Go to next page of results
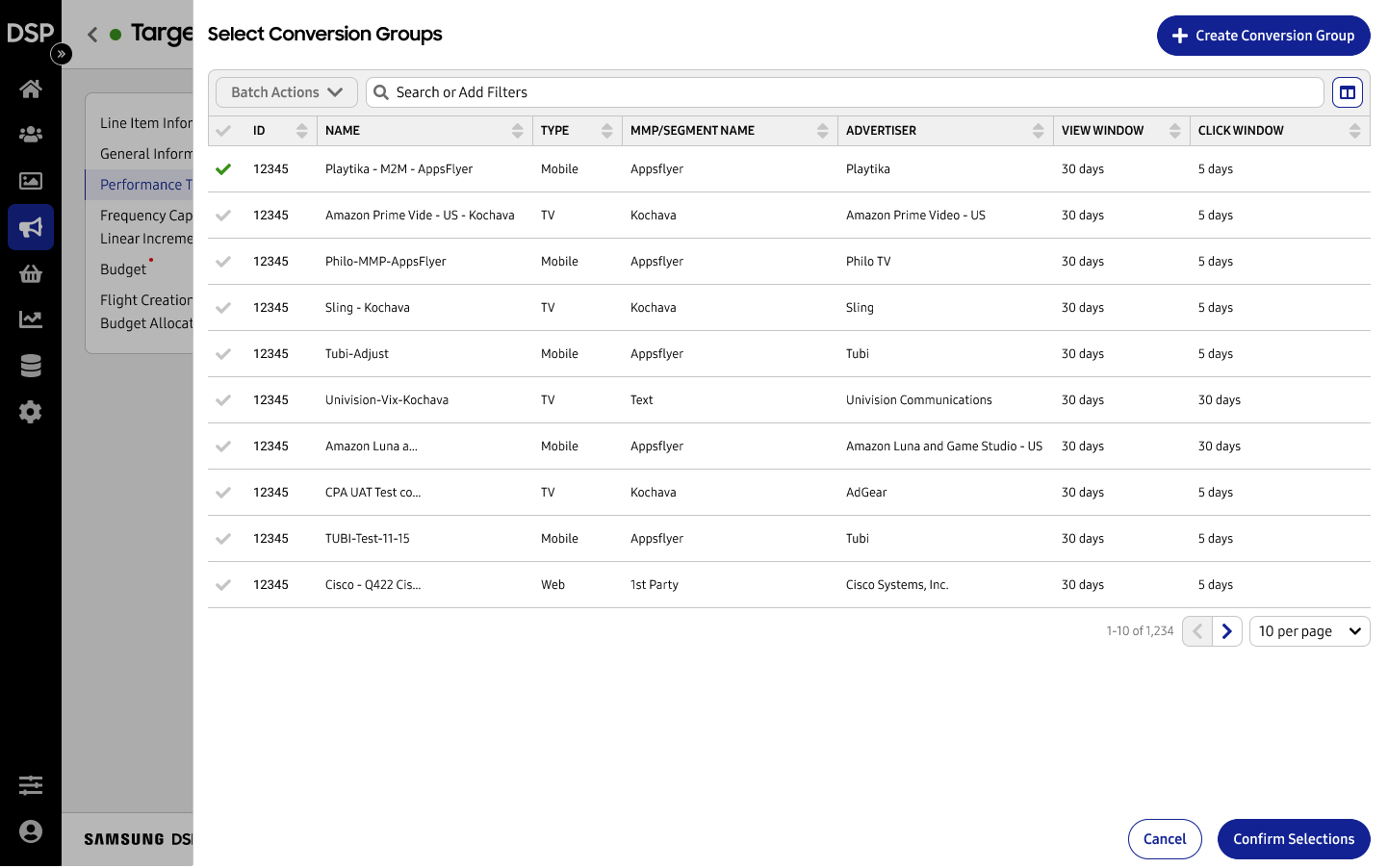1388x868 pixels. pos(1227,631)
